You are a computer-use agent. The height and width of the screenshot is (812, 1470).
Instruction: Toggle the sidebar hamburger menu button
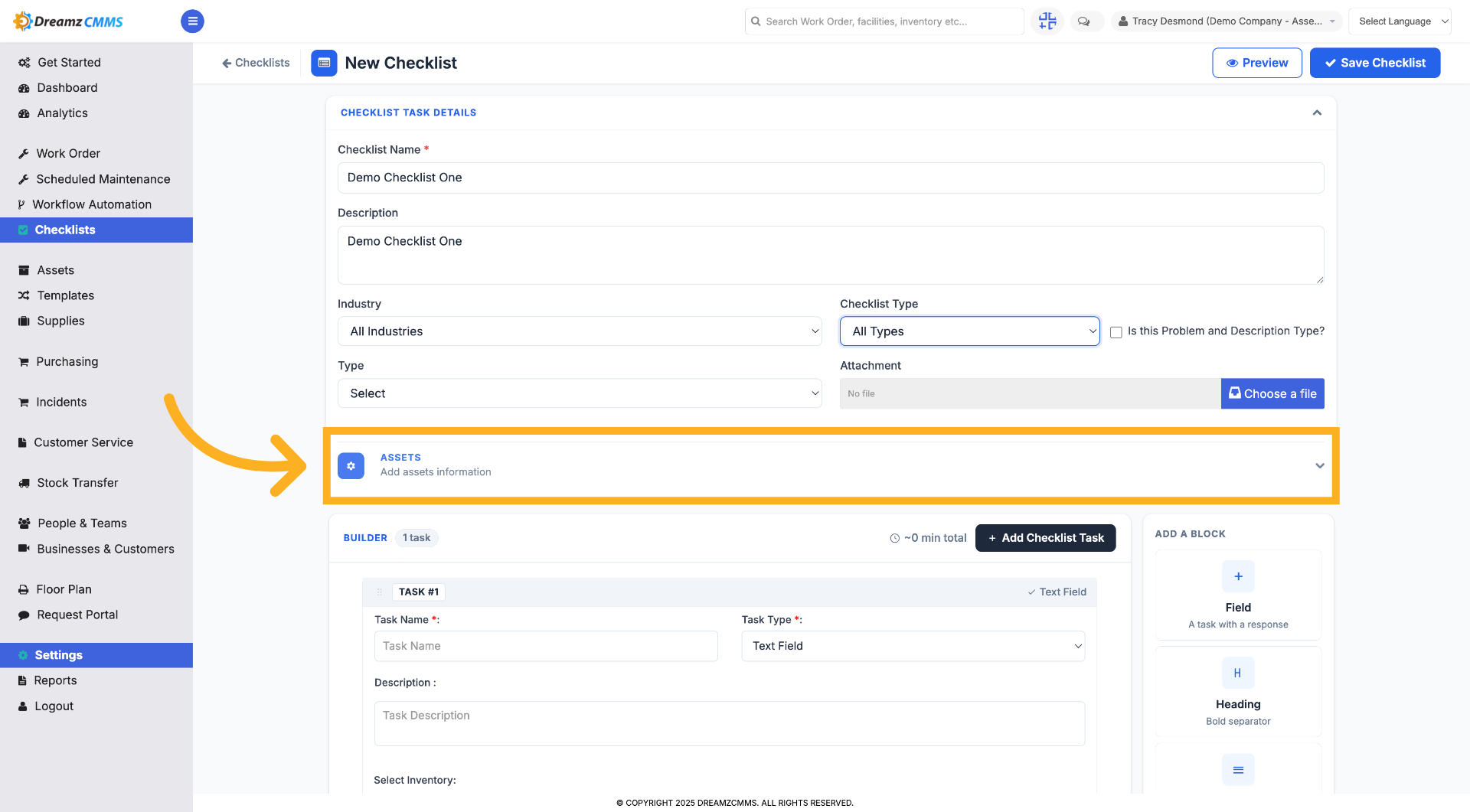pyautogui.click(x=192, y=21)
